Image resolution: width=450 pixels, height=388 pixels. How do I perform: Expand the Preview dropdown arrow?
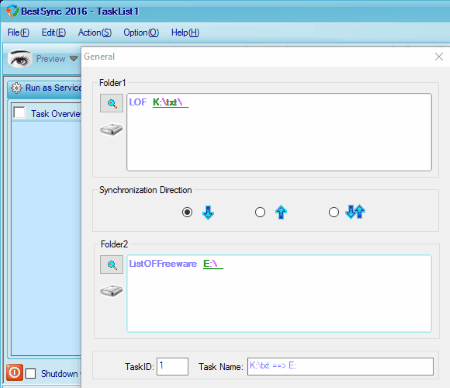(74, 59)
